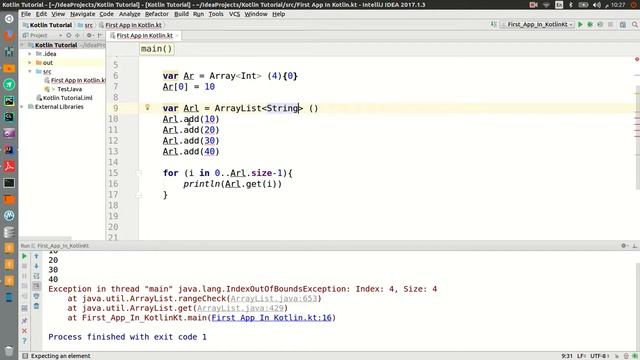
Task: Collapse the src folder
Action: [x=30, y=71]
